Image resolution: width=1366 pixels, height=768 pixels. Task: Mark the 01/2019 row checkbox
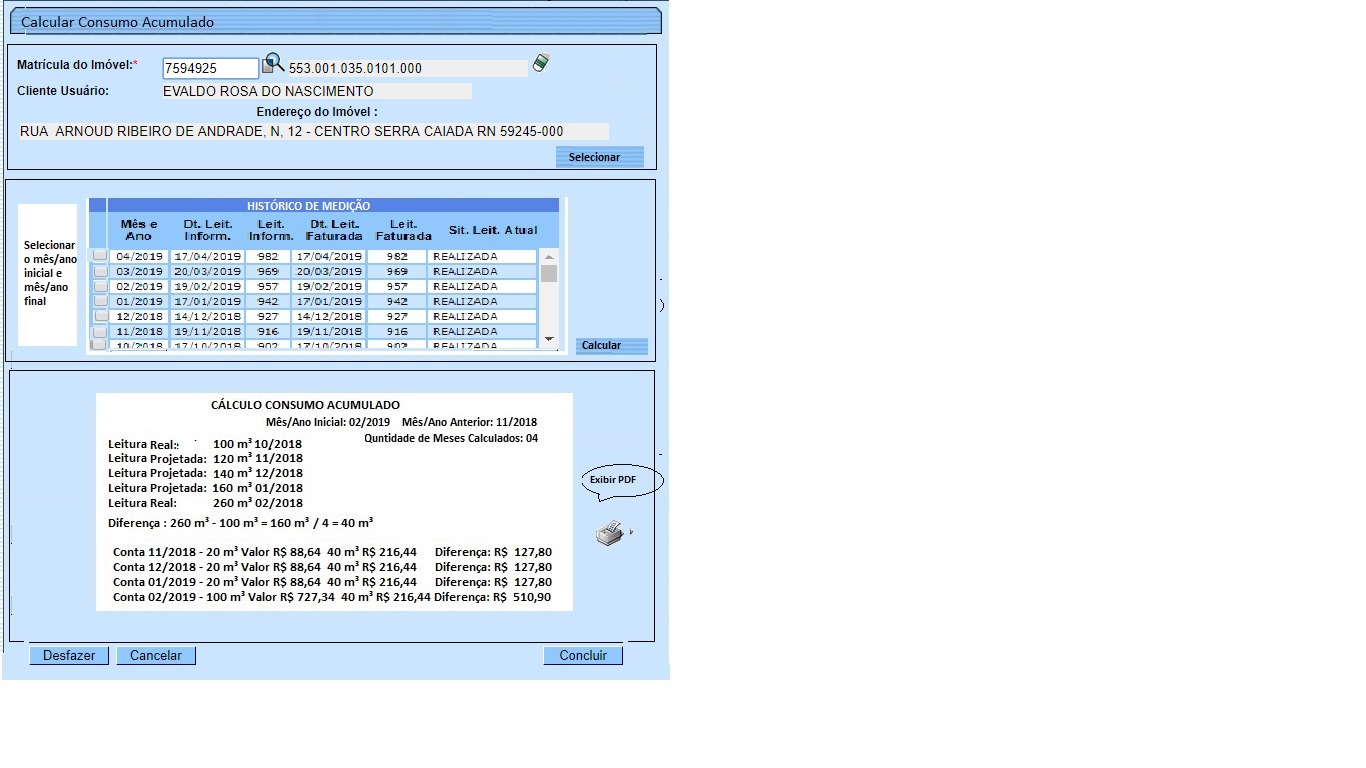tap(100, 301)
